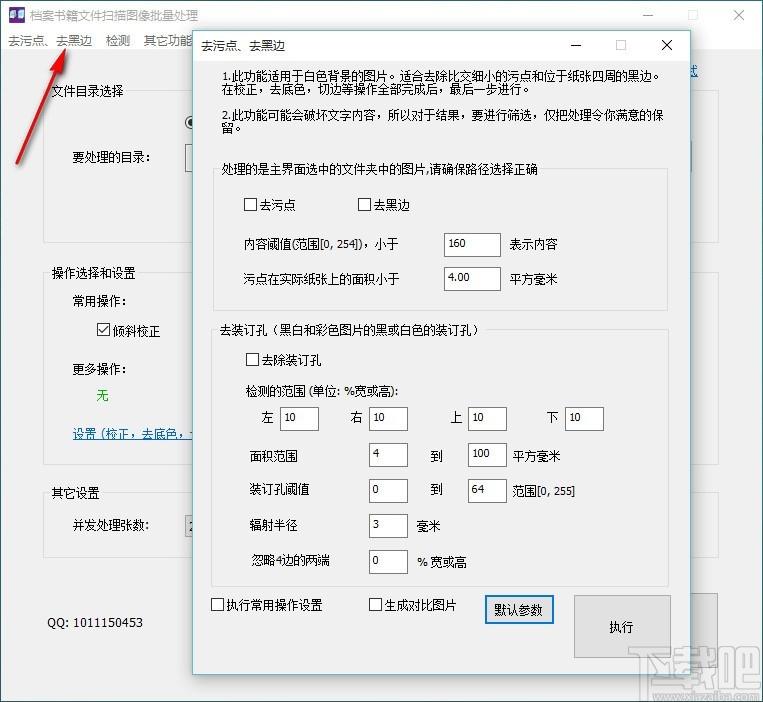The image size is (763, 702).
Task: Maximize the 去污点、去黑边 dialog
Action: pyautogui.click(x=621, y=45)
